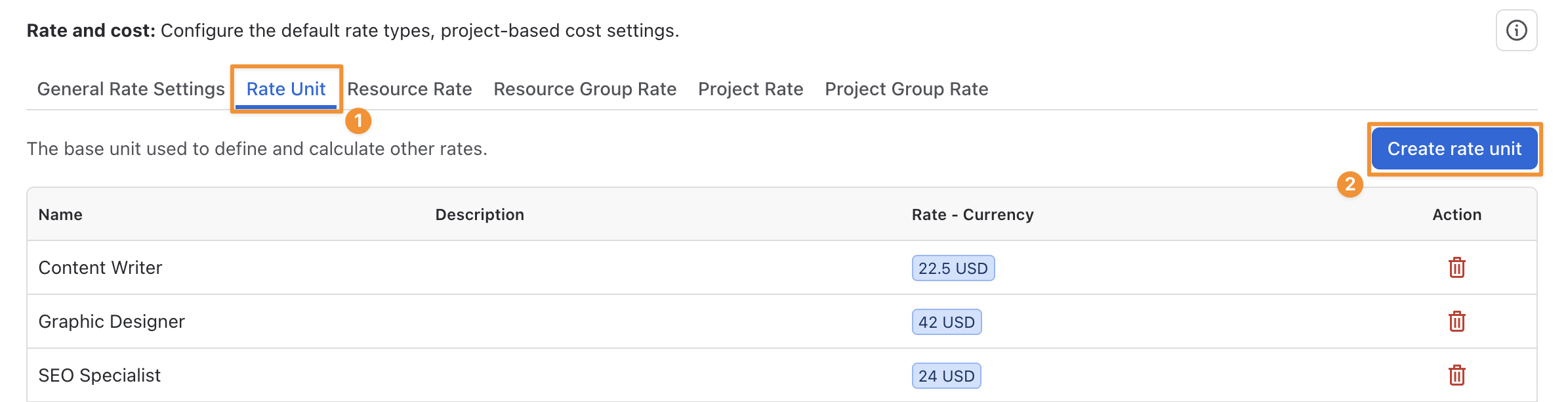Select the 42 USD rate badge
The height and width of the screenshot is (402, 1568).
point(947,322)
